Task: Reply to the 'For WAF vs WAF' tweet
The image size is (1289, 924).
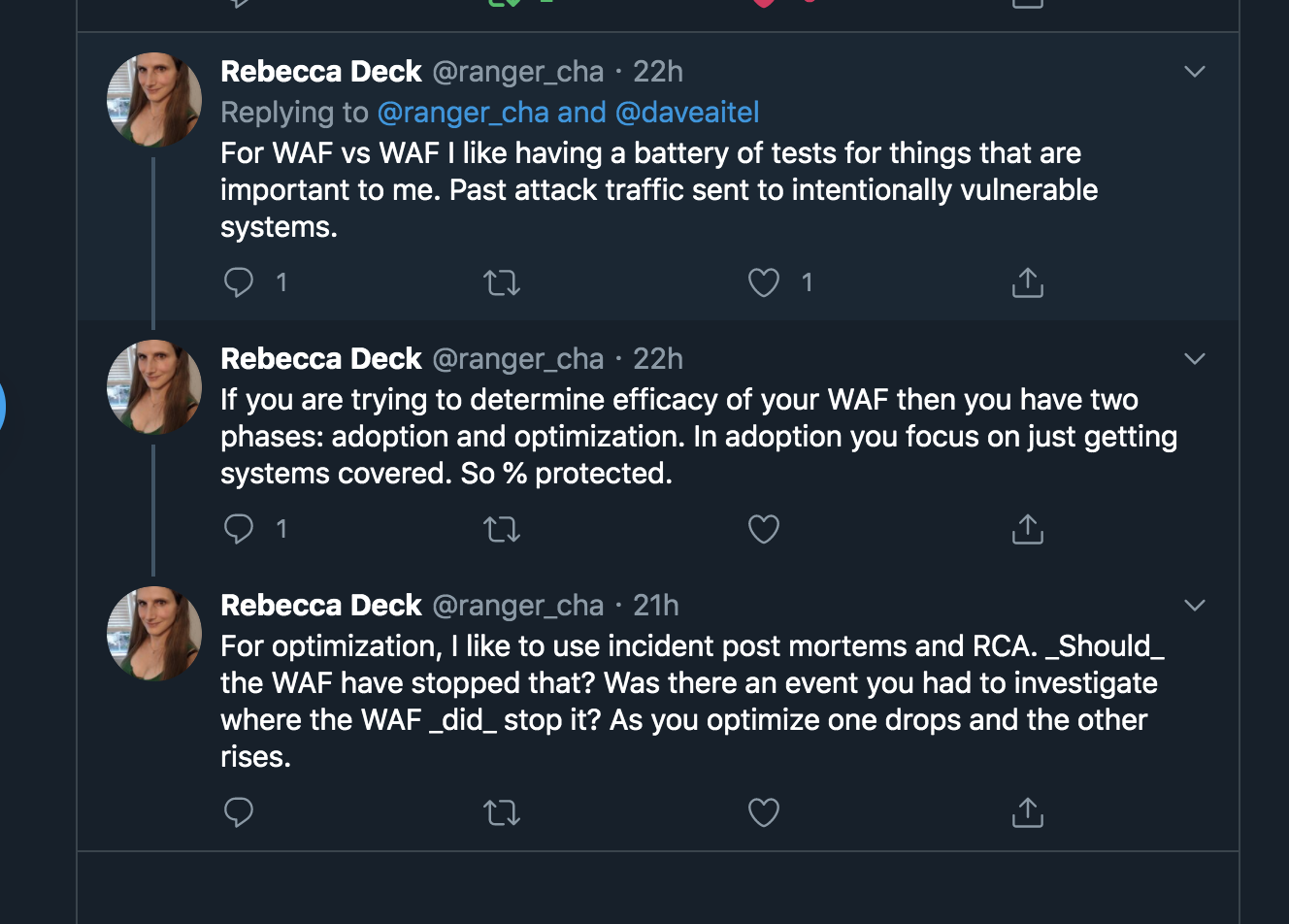Action: click(239, 282)
